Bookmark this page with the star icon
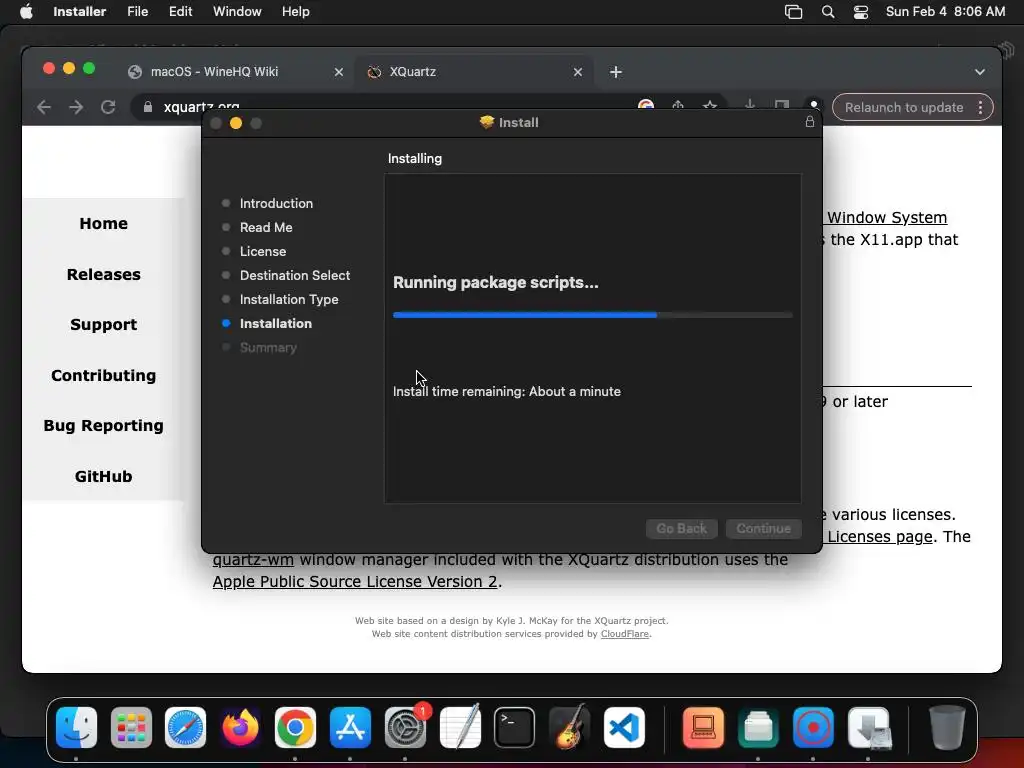 [x=710, y=105]
